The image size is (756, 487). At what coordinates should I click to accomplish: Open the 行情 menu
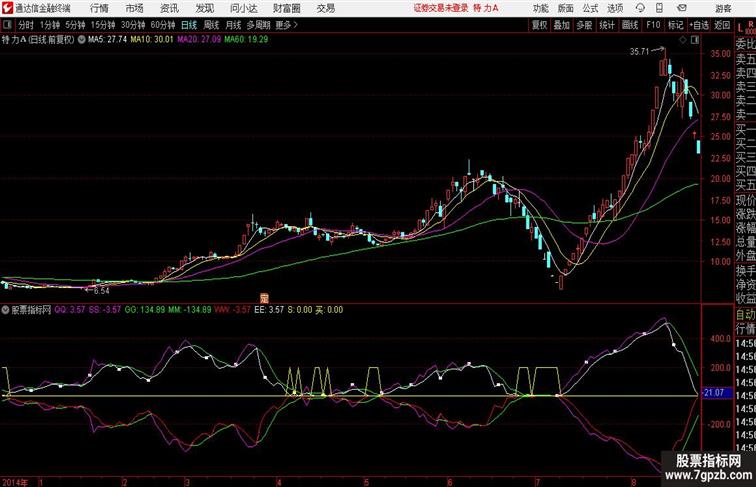(99, 8)
